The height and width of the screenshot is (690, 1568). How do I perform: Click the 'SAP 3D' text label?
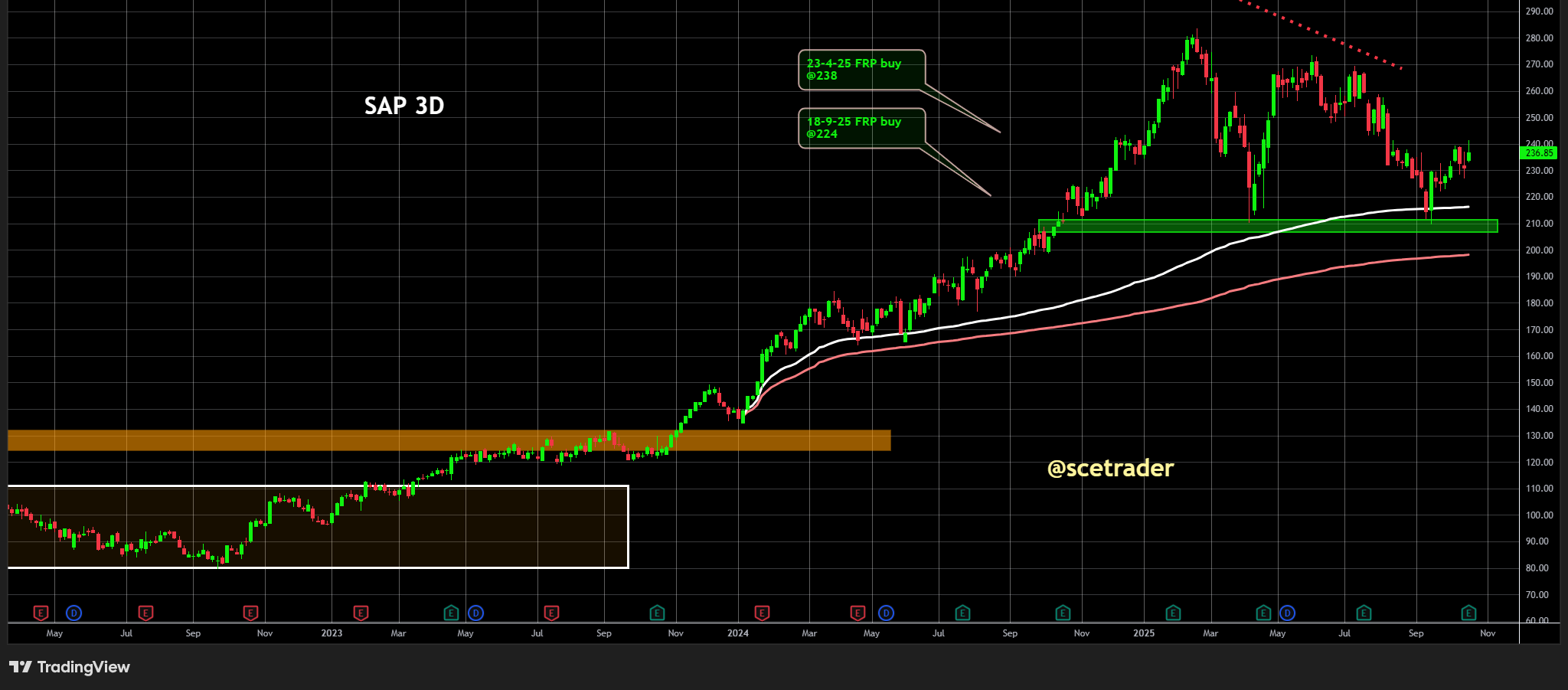click(x=403, y=106)
